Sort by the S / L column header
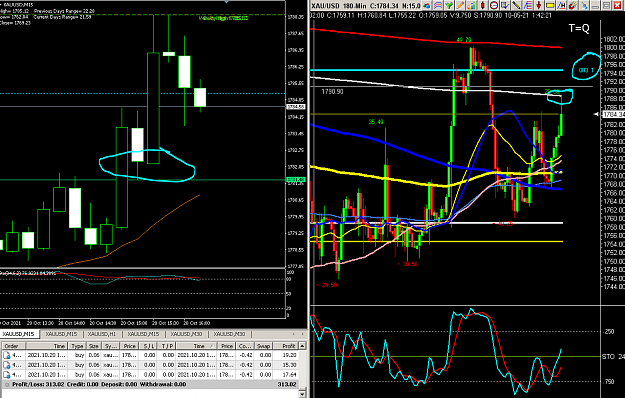 pos(148,346)
